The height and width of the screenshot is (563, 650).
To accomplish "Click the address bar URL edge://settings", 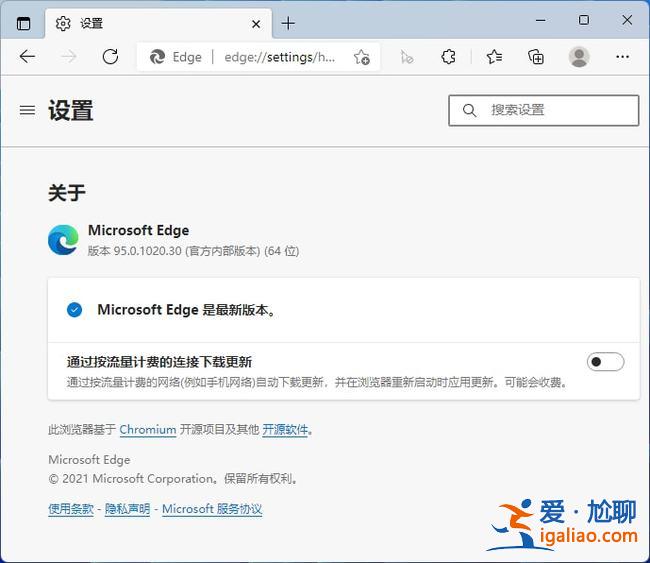I will pos(280,57).
